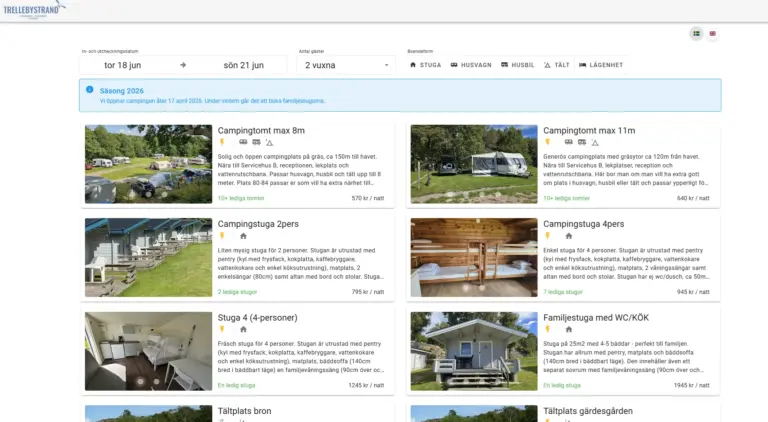Screen dimensions: 768x422
Task: Click 1245 kr / natt price
Action: [366, 385]
